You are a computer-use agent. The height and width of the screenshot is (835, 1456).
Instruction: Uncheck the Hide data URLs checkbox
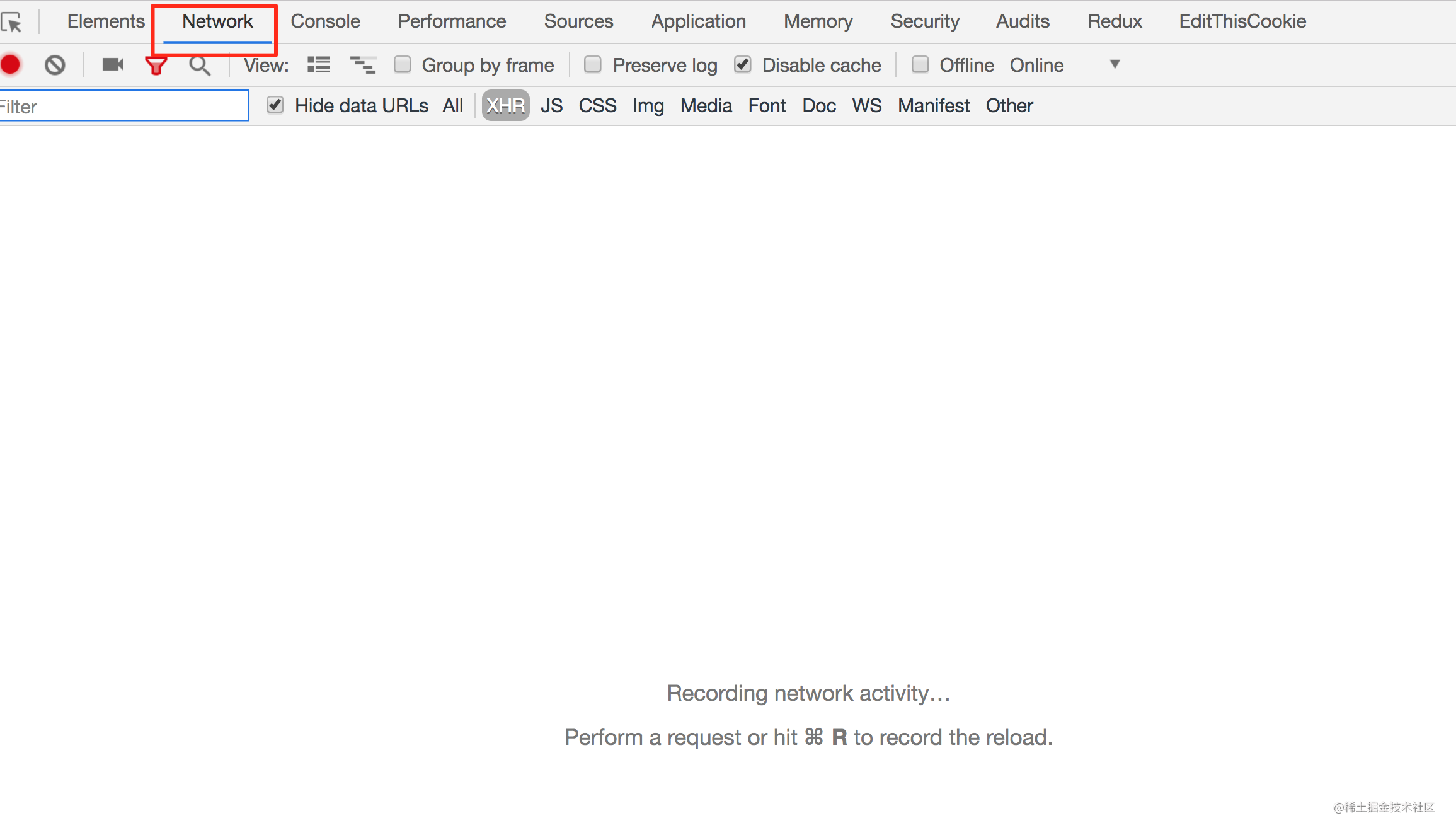[275, 105]
